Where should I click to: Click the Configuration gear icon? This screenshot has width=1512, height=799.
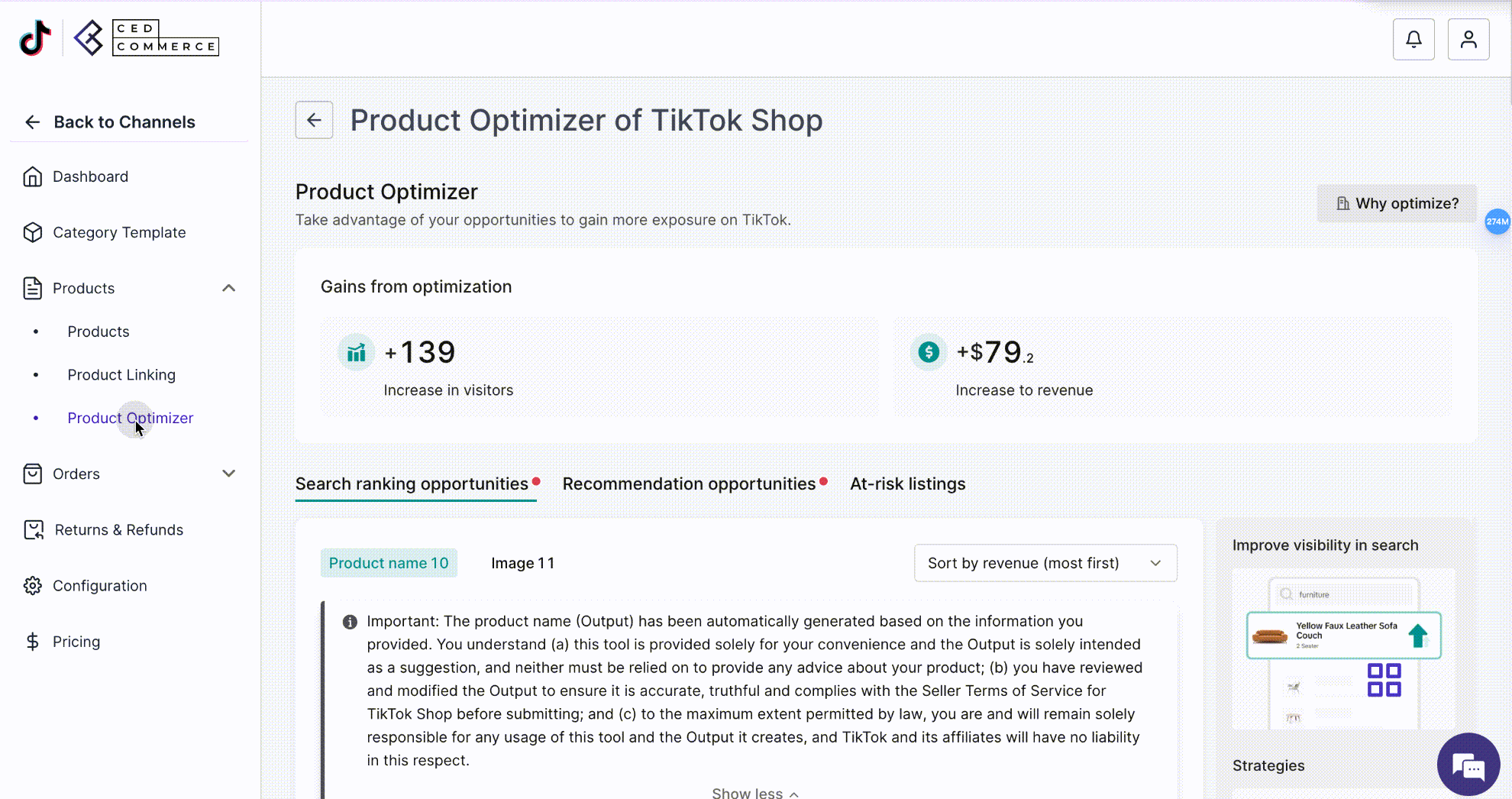point(32,586)
